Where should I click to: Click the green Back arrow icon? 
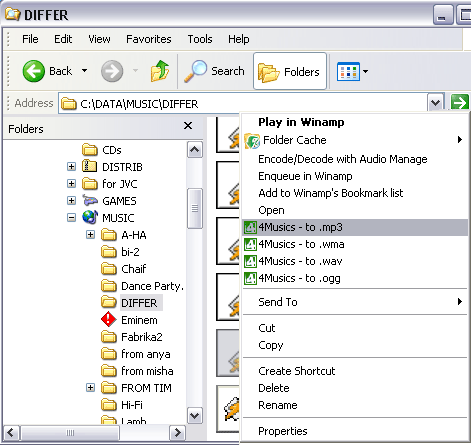coord(33,71)
